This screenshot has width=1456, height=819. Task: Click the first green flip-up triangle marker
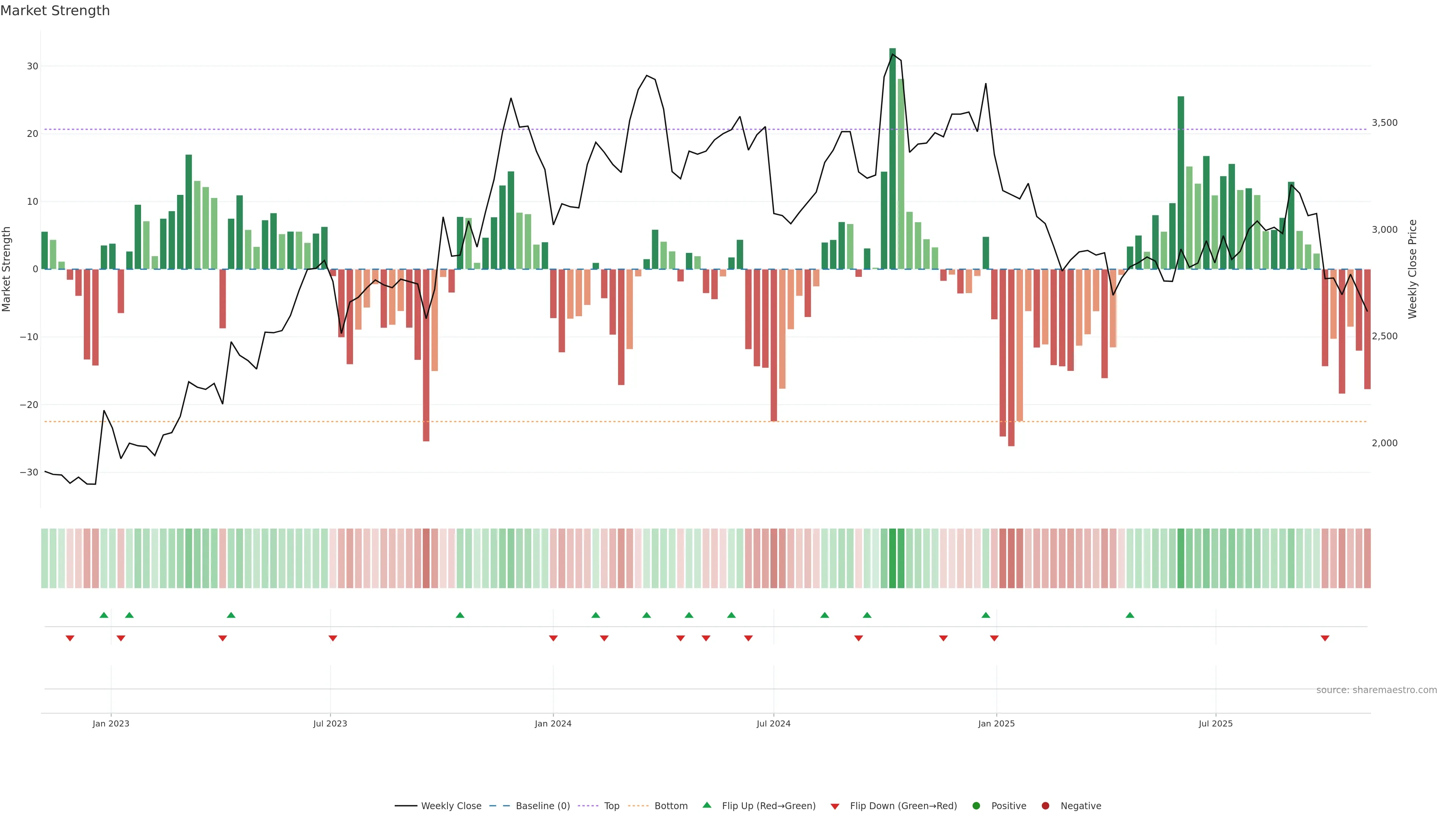pos(104,615)
